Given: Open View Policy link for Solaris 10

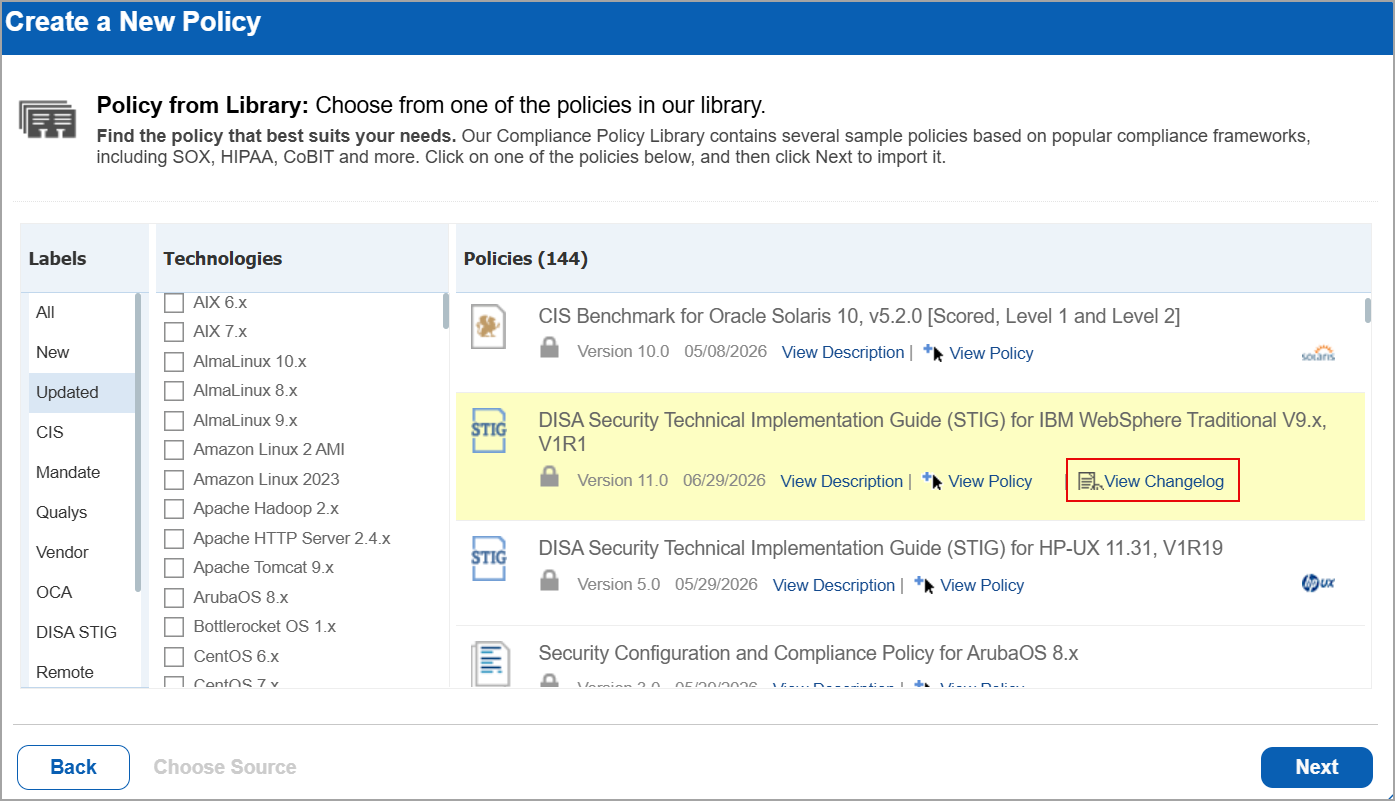Looking at the screenshot, I should (x=991, y=353).
